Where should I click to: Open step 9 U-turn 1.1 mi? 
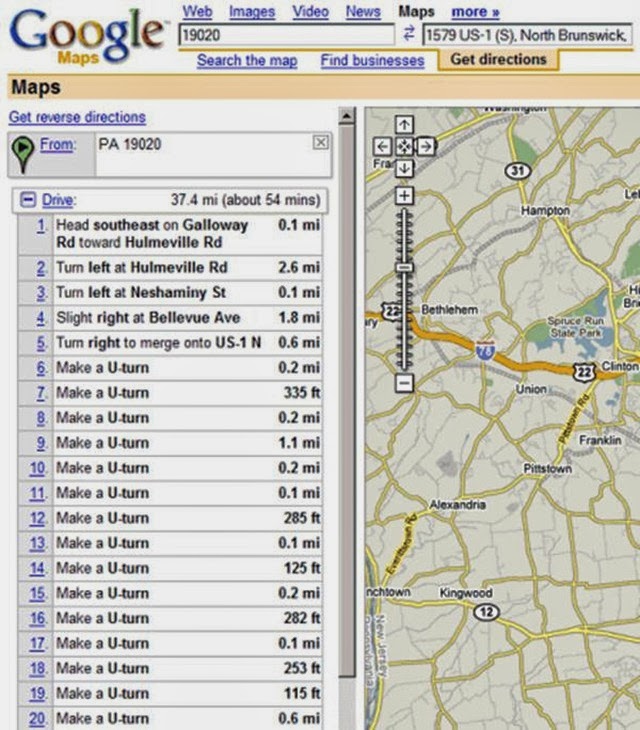[x=170, y=443]
